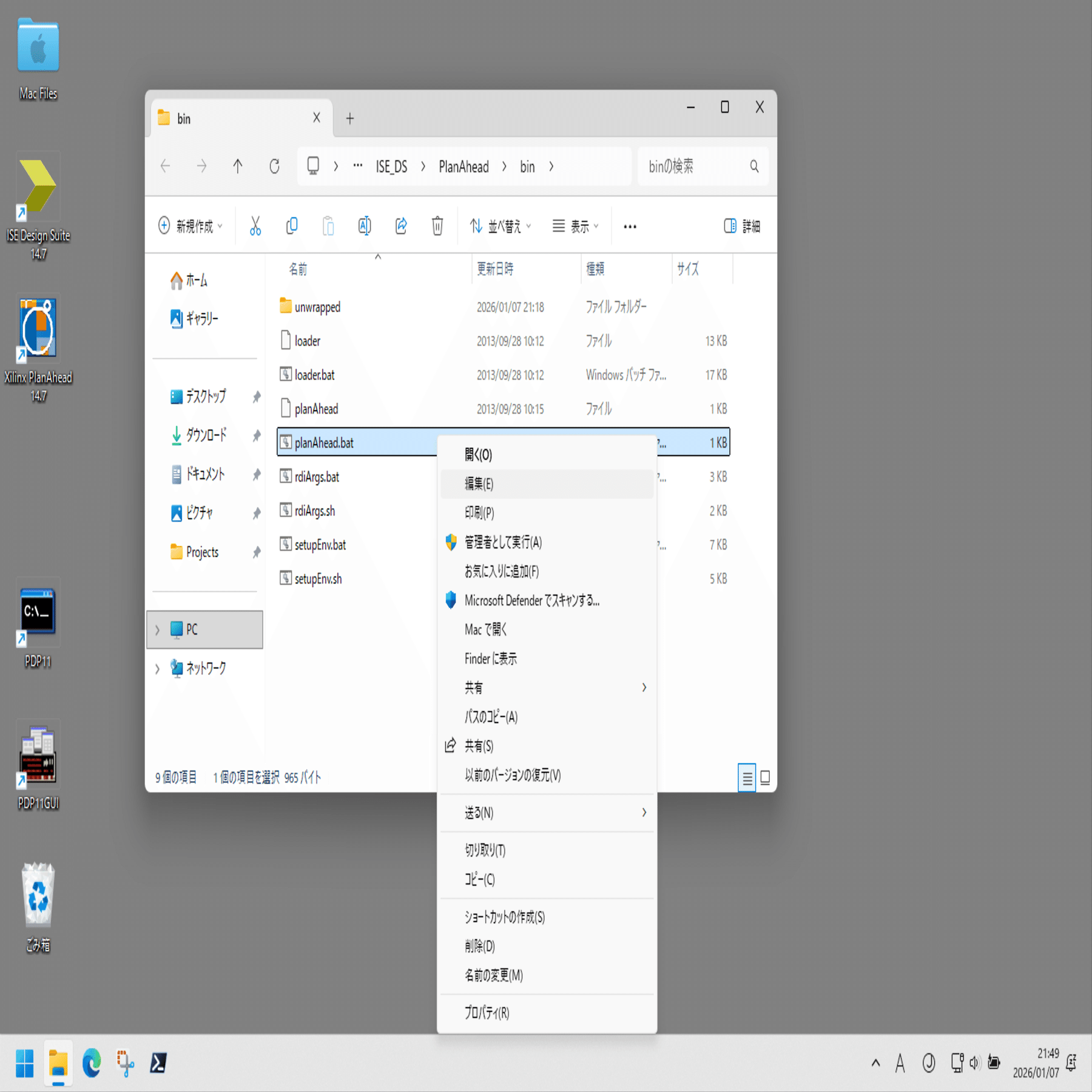Open Snipping Tool from the taskbar
The width and height of the screenshot is (1092, 1092).
tap(125, 1063)
